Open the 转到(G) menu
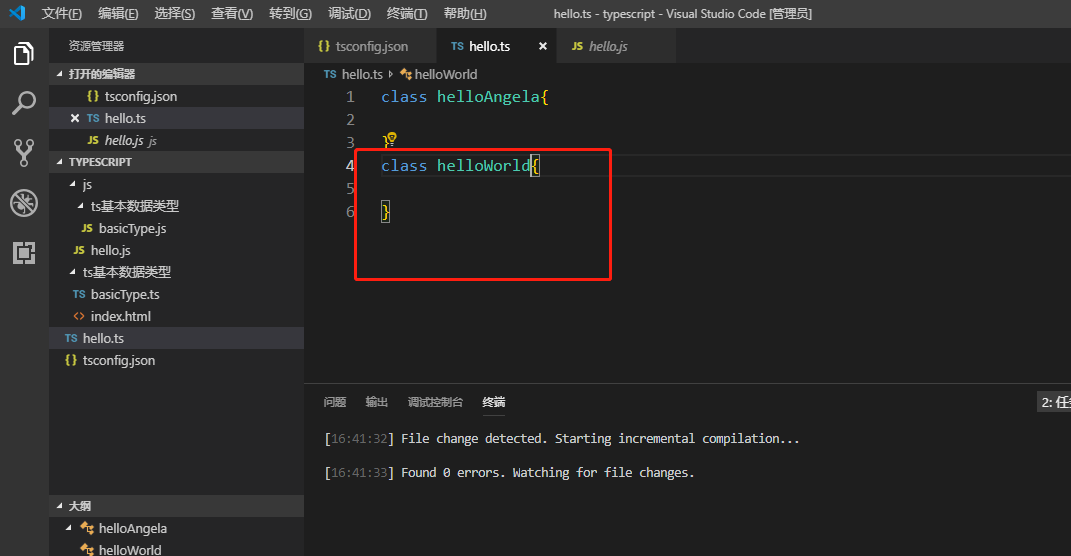The height and width of the screenshot is (556, 1071). pos(290,13)
